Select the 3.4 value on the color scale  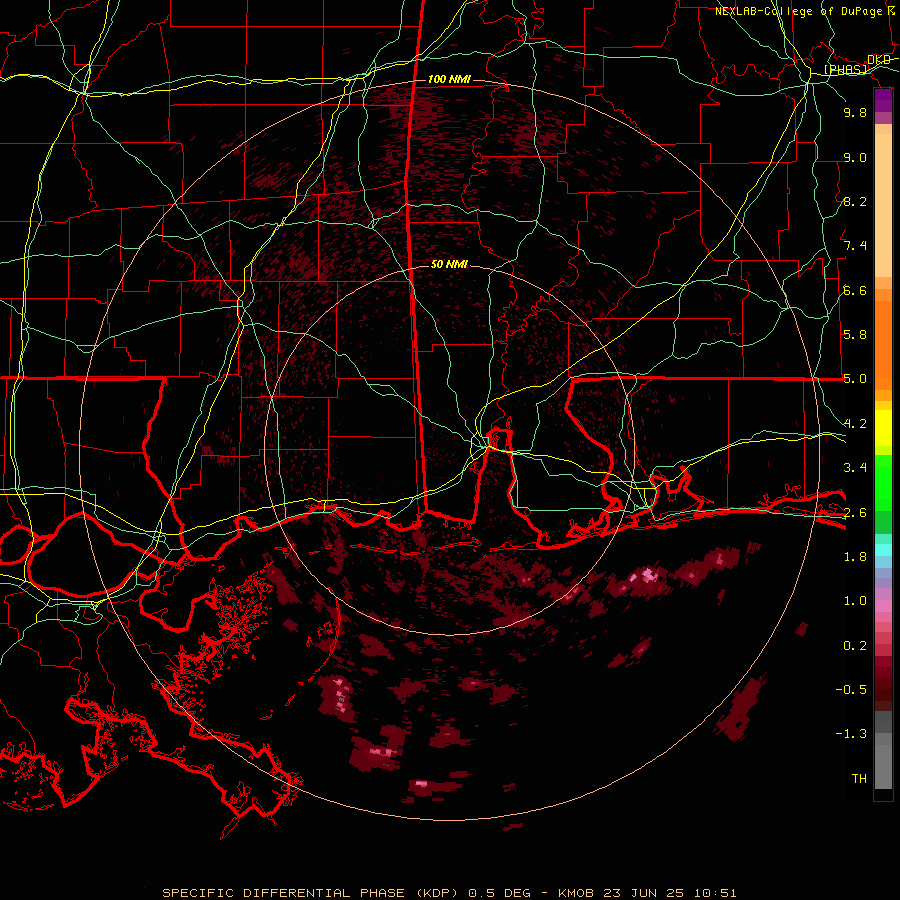click(855, 468)
